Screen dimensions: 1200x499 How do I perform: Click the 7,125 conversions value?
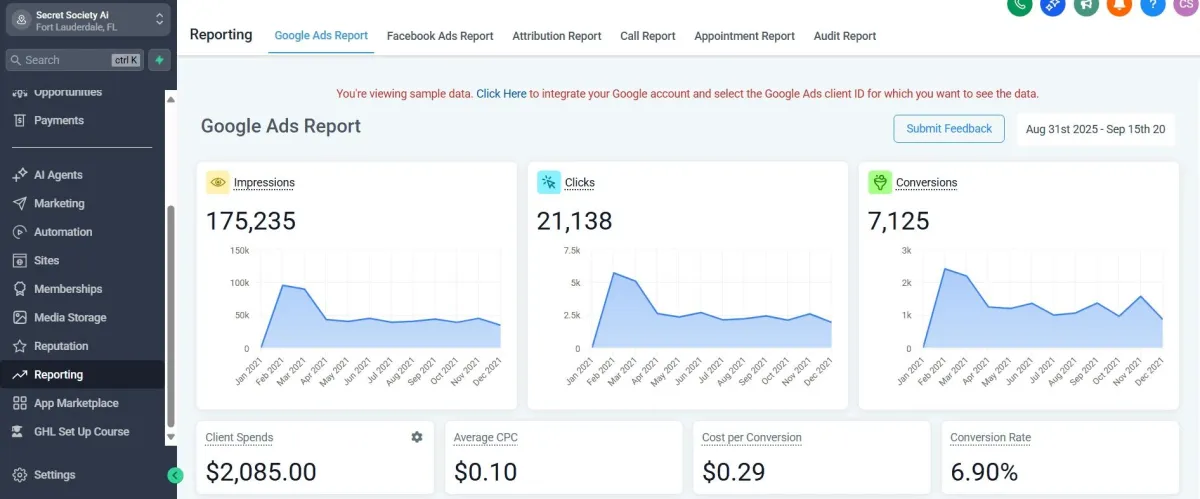[899, 221]
